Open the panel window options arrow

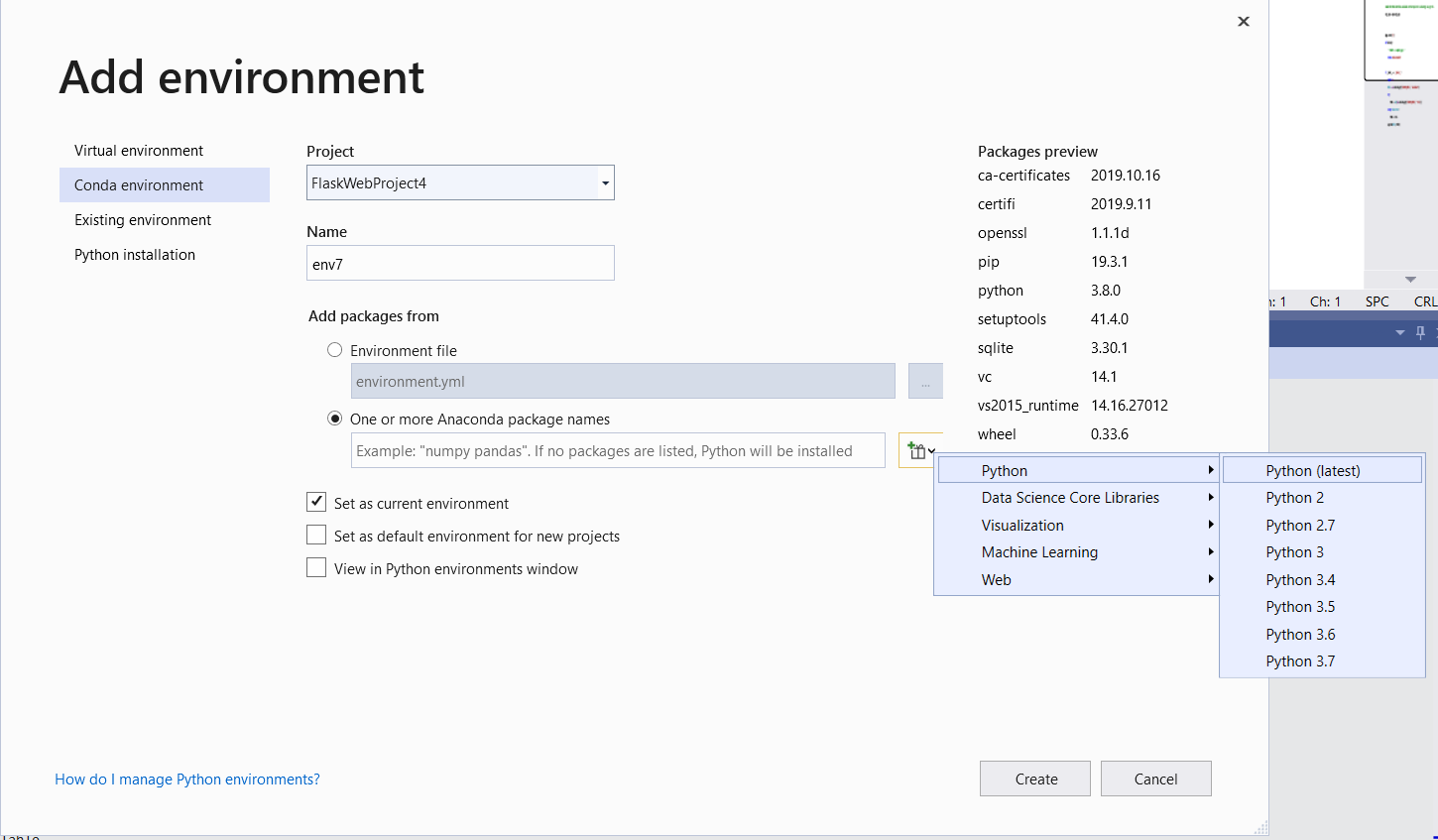[x=1400, y=332]
